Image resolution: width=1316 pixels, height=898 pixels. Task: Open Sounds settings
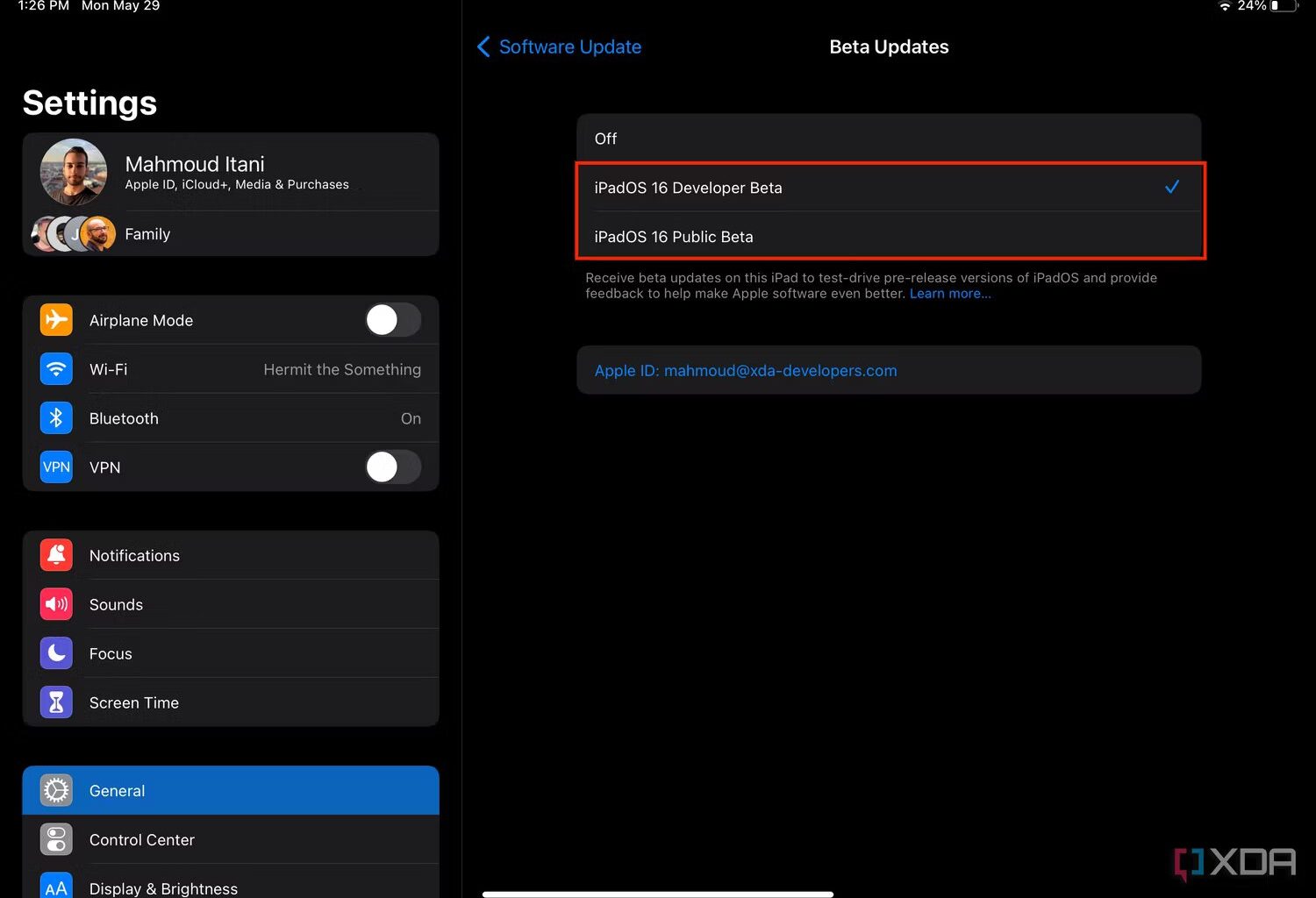pyautogui.click(x=231, y=604)
